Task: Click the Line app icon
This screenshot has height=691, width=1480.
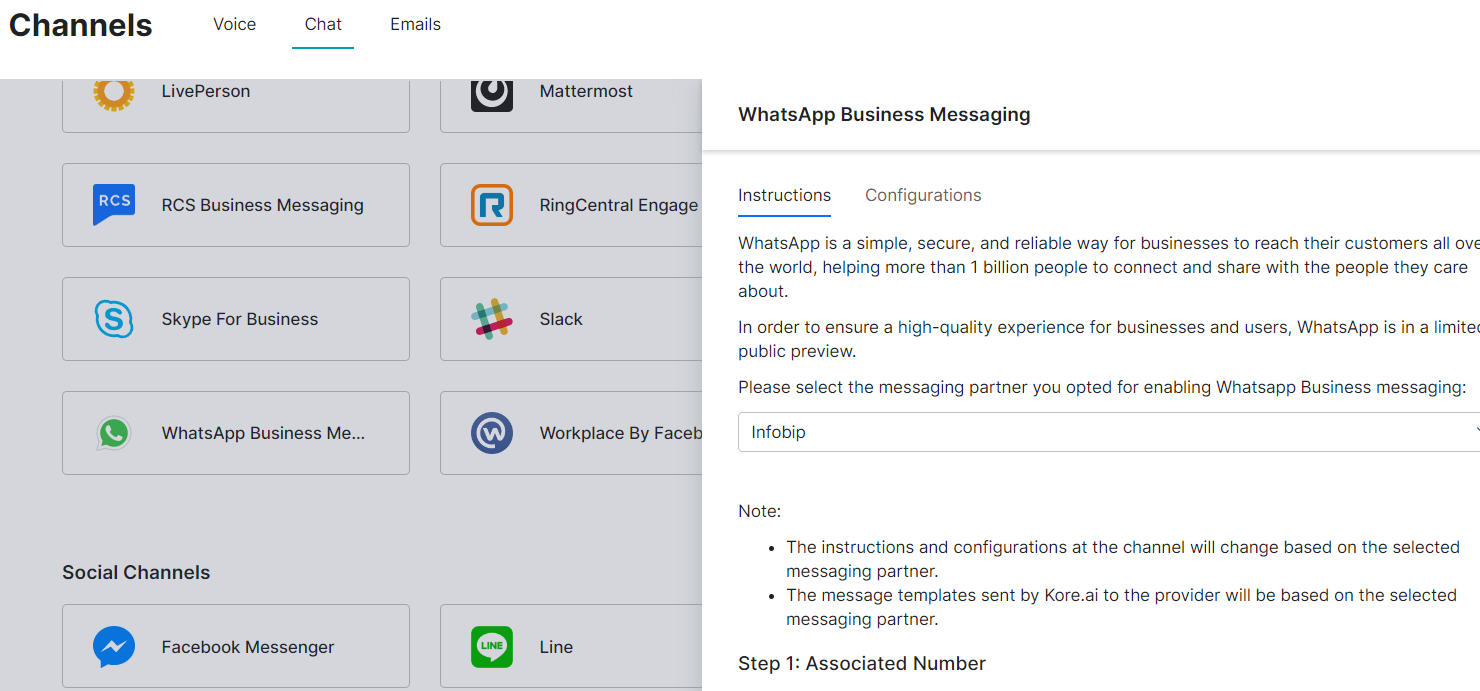Action: pos(492,647)
